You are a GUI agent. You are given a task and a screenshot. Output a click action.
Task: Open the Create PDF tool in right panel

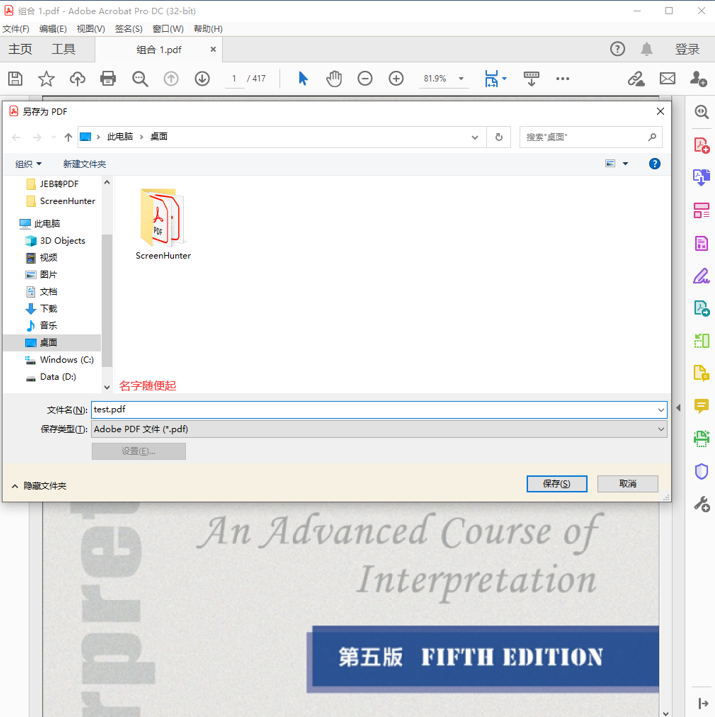[701, 145]
